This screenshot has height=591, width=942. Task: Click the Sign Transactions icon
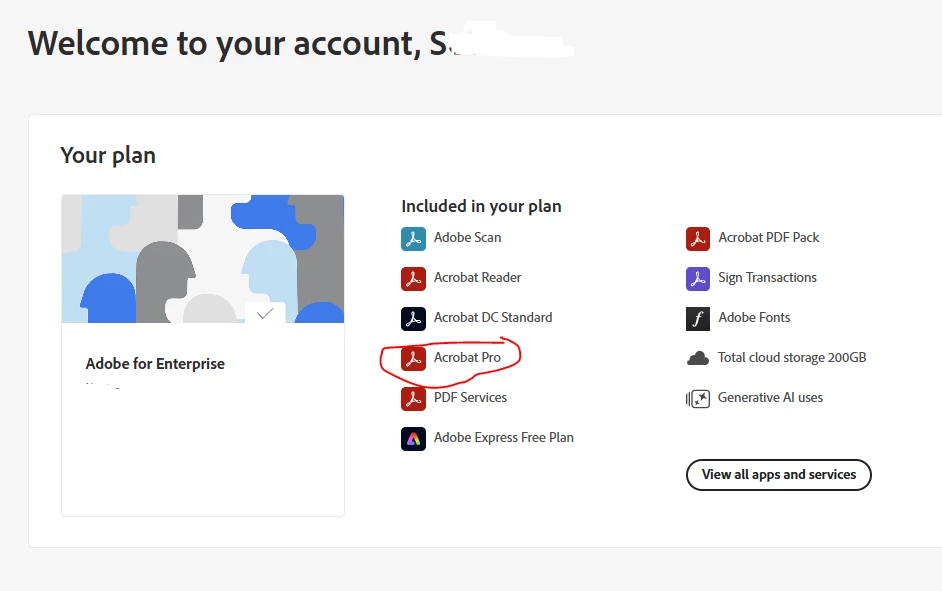coord(698,279)
